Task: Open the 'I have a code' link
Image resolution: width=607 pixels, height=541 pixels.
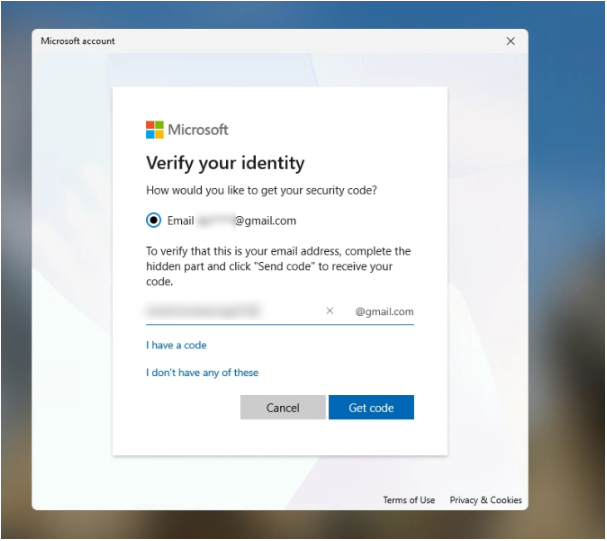Action: [x=176, y=345]
